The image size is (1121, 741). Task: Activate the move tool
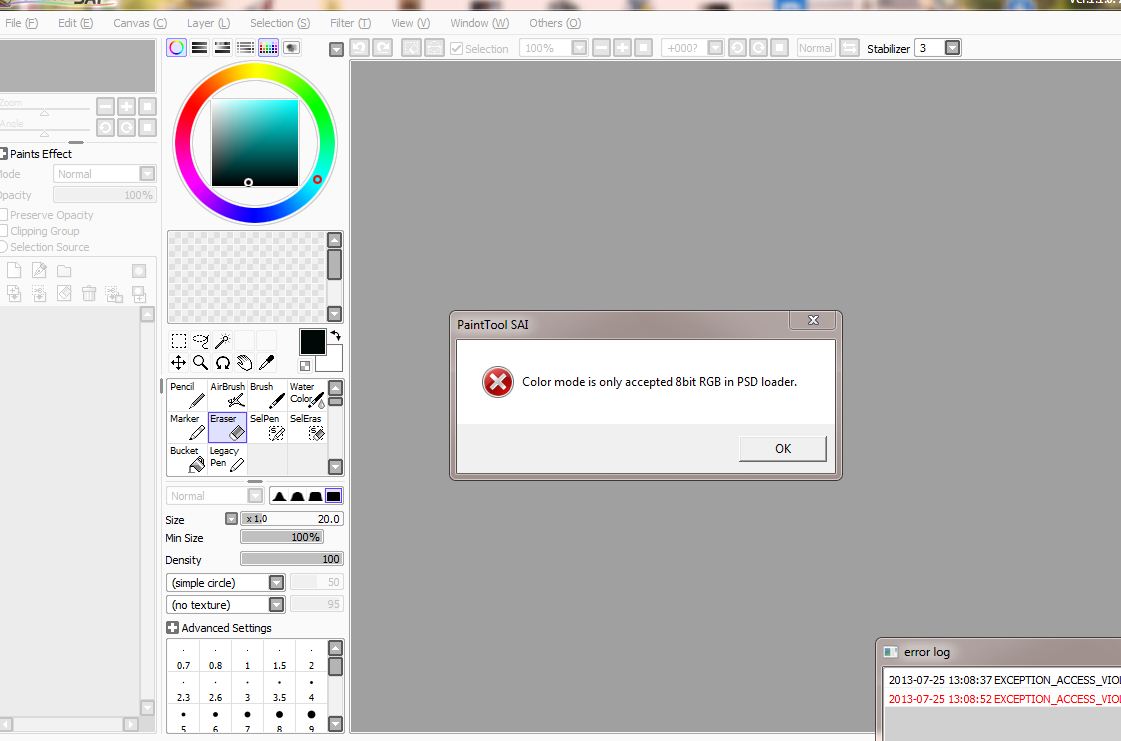click(x=179, y=363)
